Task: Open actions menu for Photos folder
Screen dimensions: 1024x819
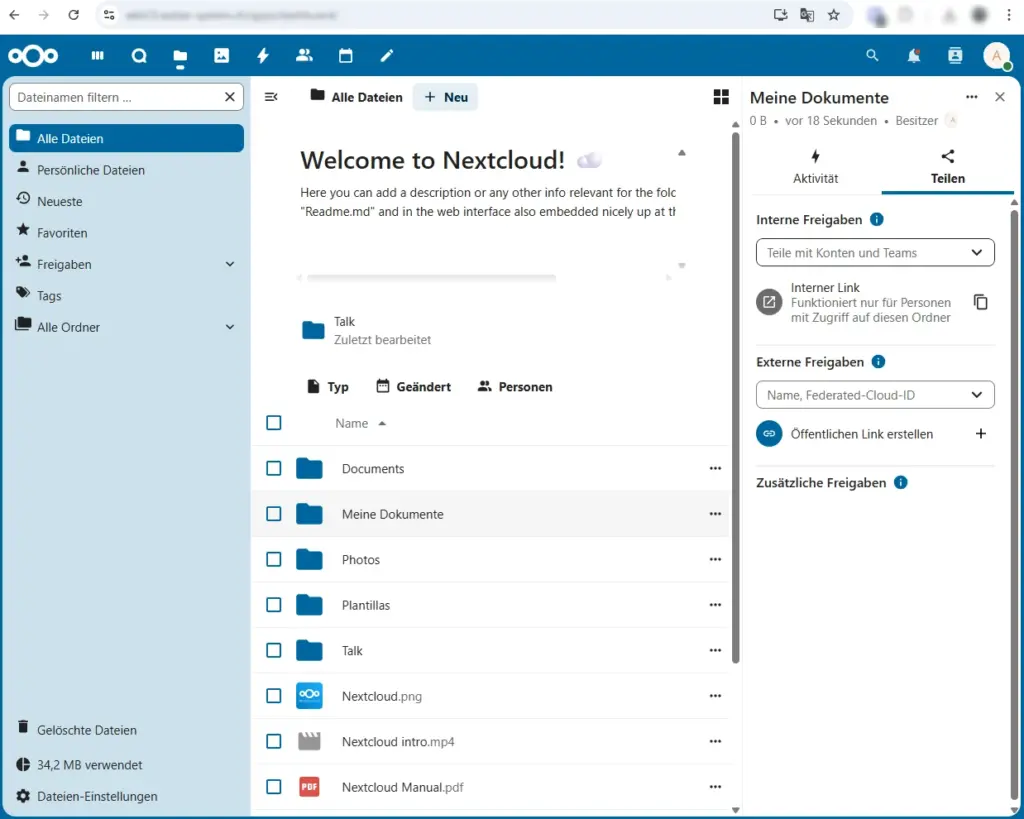Action: coord(715,560)
